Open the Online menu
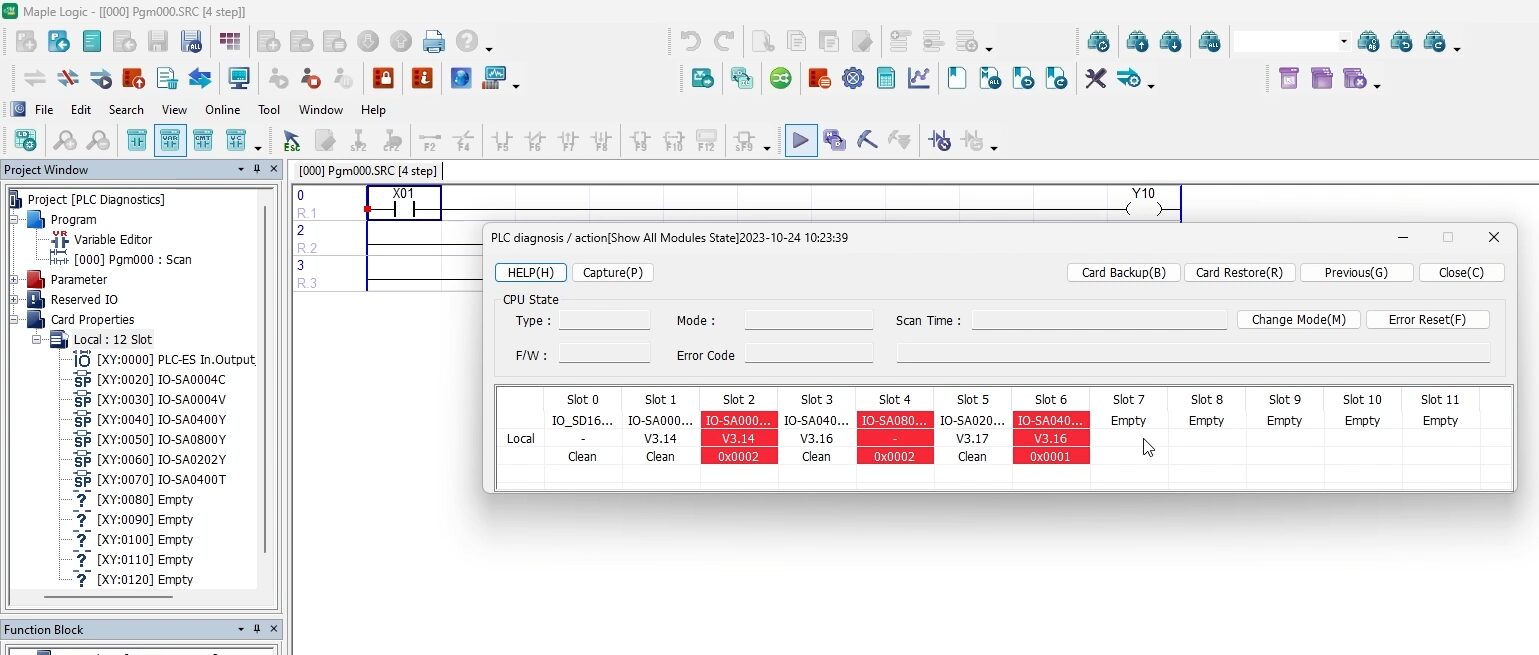This screenshot has height=655, width=1539. coord(222,110)
